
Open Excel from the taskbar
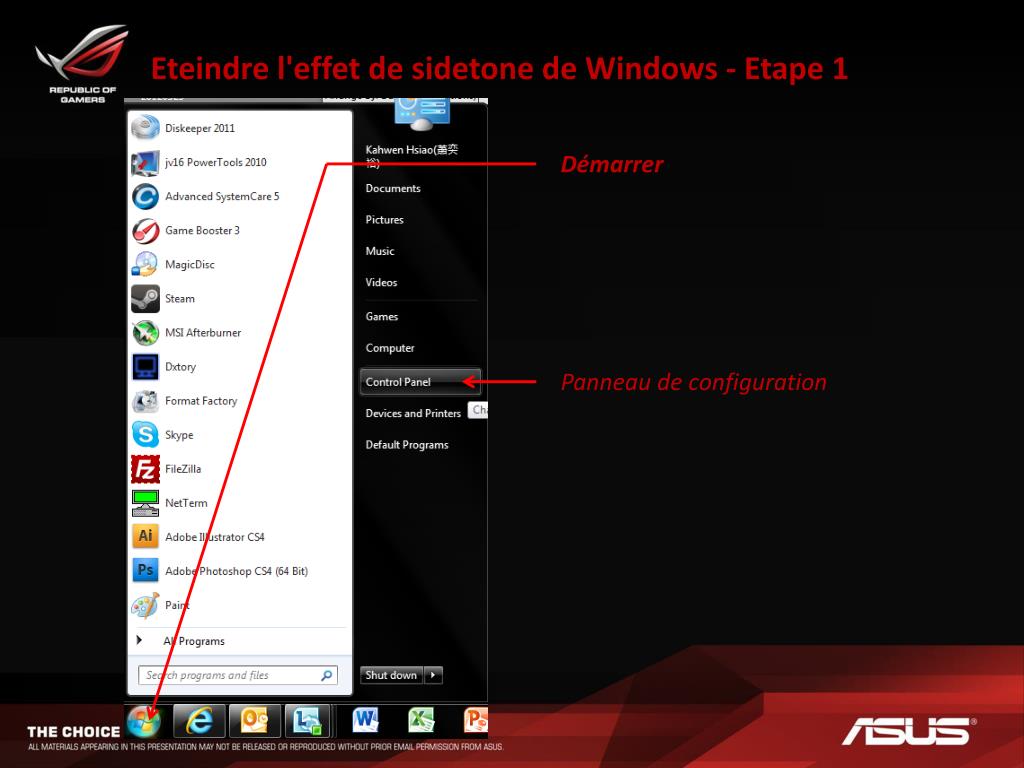point(421,721)
